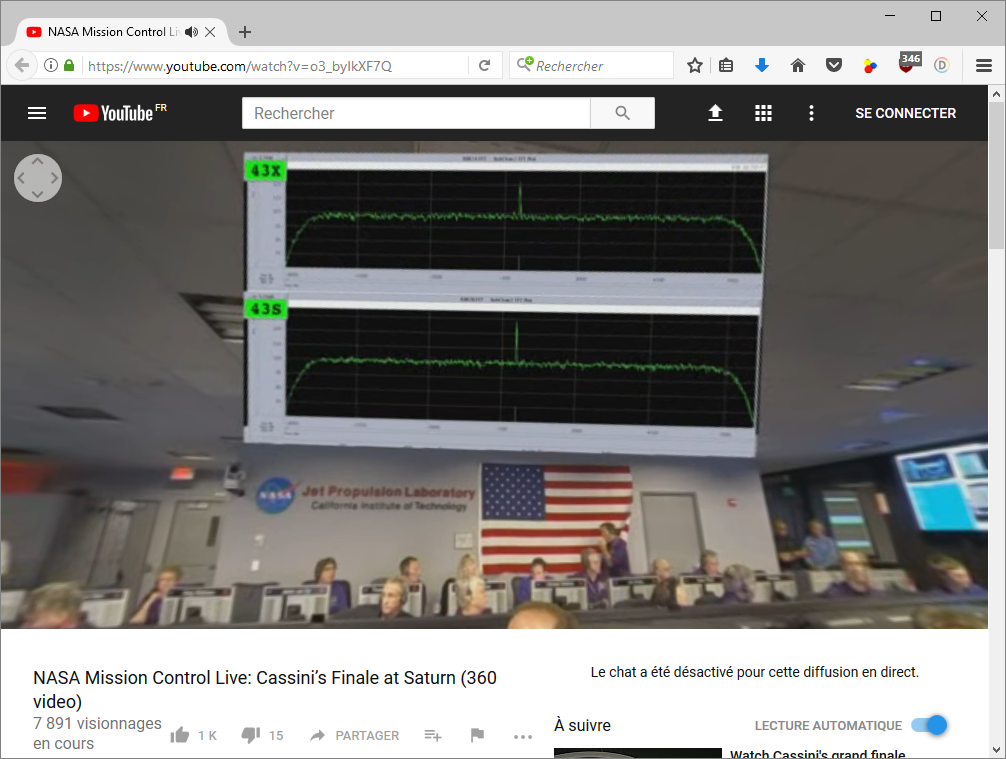This screenshot has width=1006, height=759.
Task: Dislike the video with thumbs down
Action: [250, 735]
